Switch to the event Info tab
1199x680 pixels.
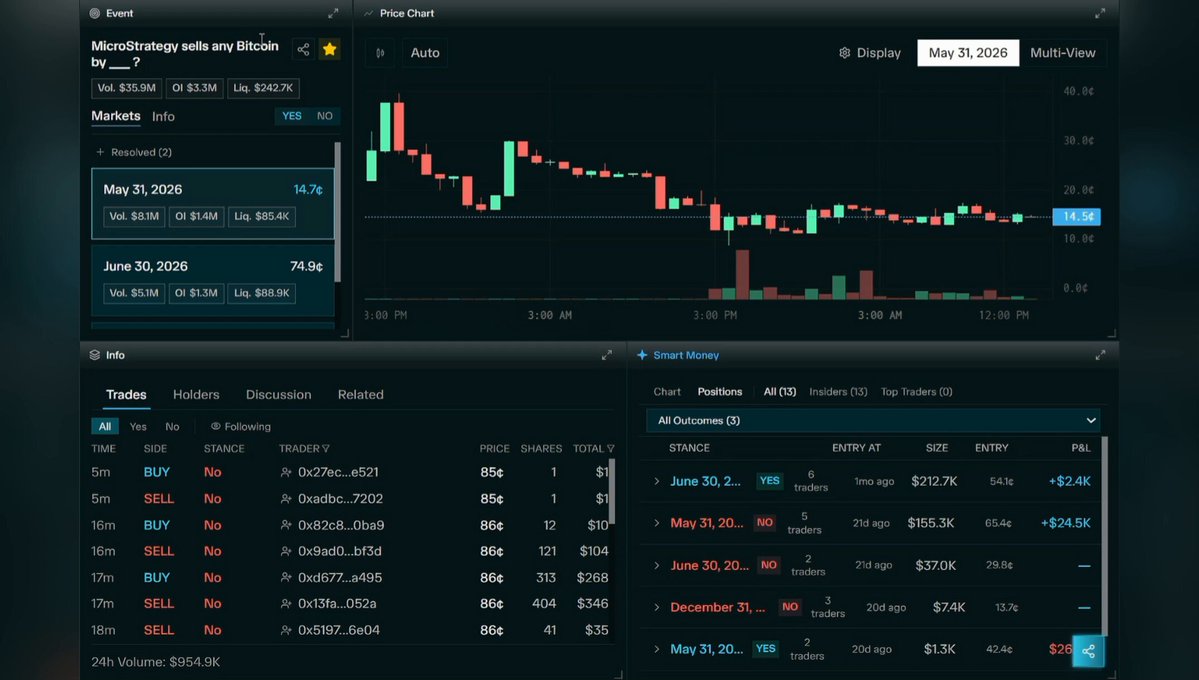163,116
